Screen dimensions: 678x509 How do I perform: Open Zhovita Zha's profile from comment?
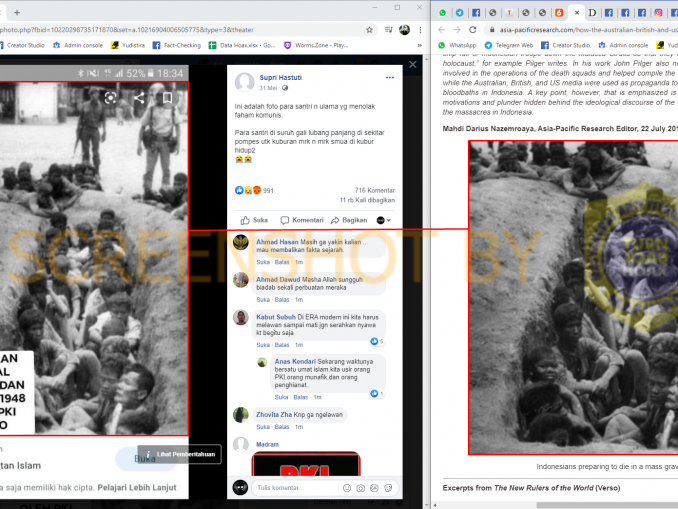pos(274,414)
